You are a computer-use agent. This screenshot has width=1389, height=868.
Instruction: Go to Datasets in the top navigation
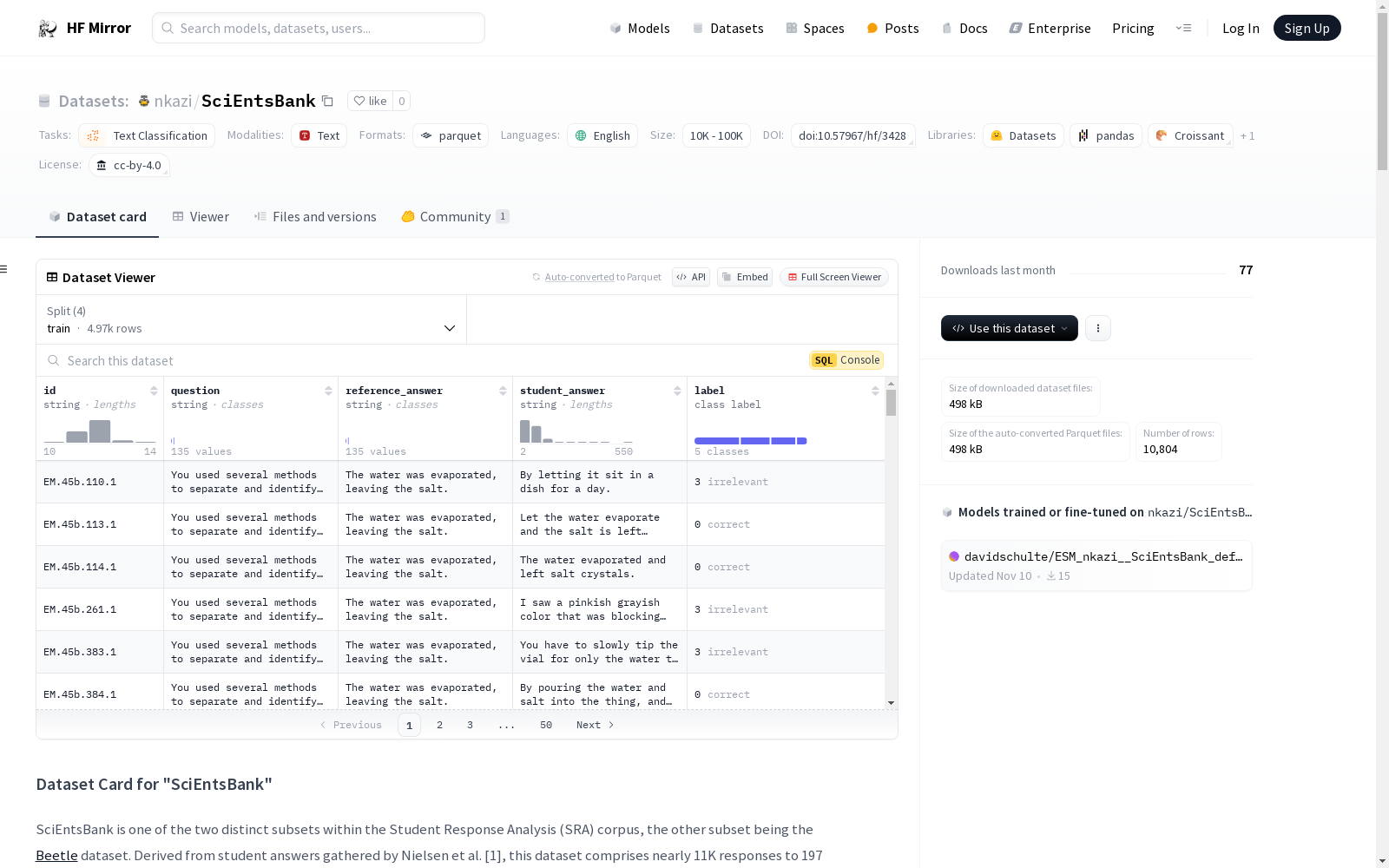pyautogui.click(x=727, y=28)
